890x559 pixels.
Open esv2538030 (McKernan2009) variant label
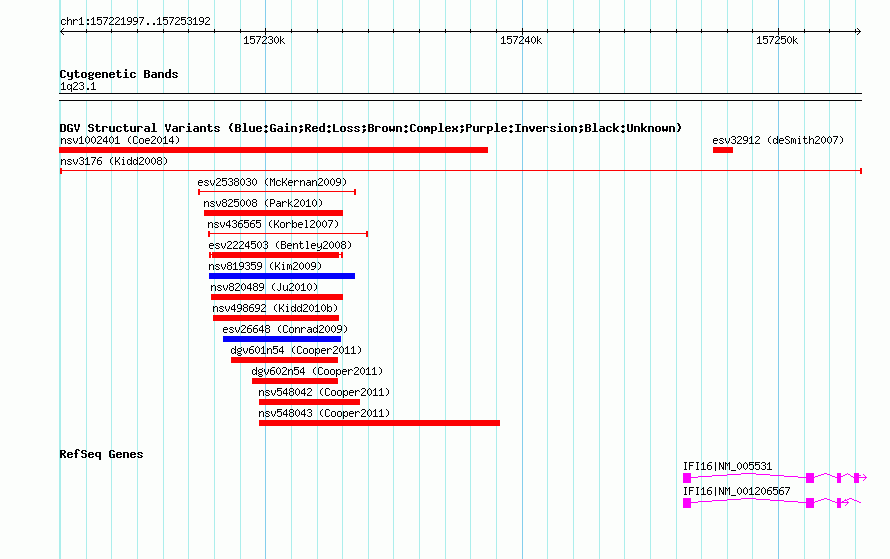coord(272,182)
